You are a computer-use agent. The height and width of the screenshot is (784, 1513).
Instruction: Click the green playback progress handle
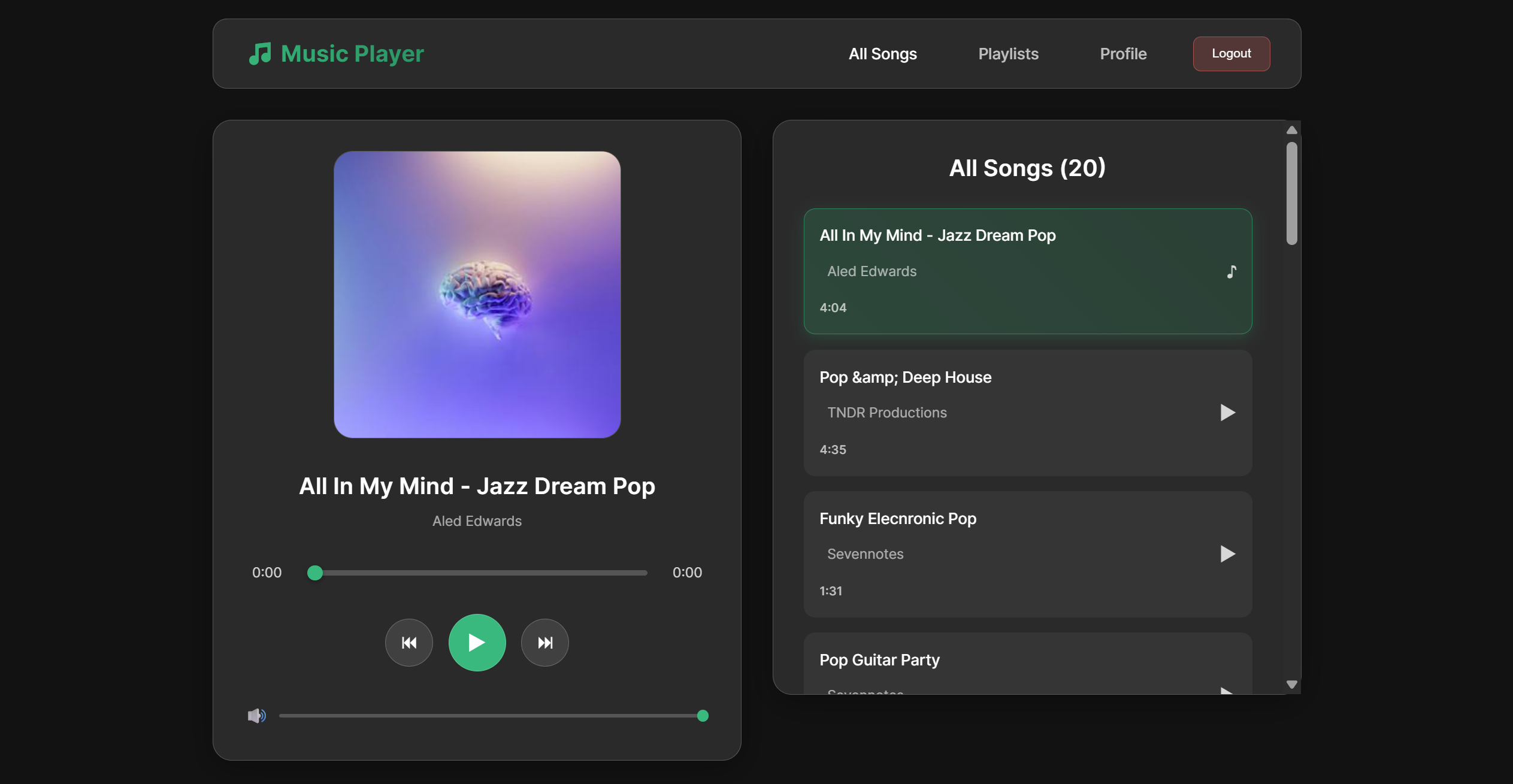pos(314,573)
